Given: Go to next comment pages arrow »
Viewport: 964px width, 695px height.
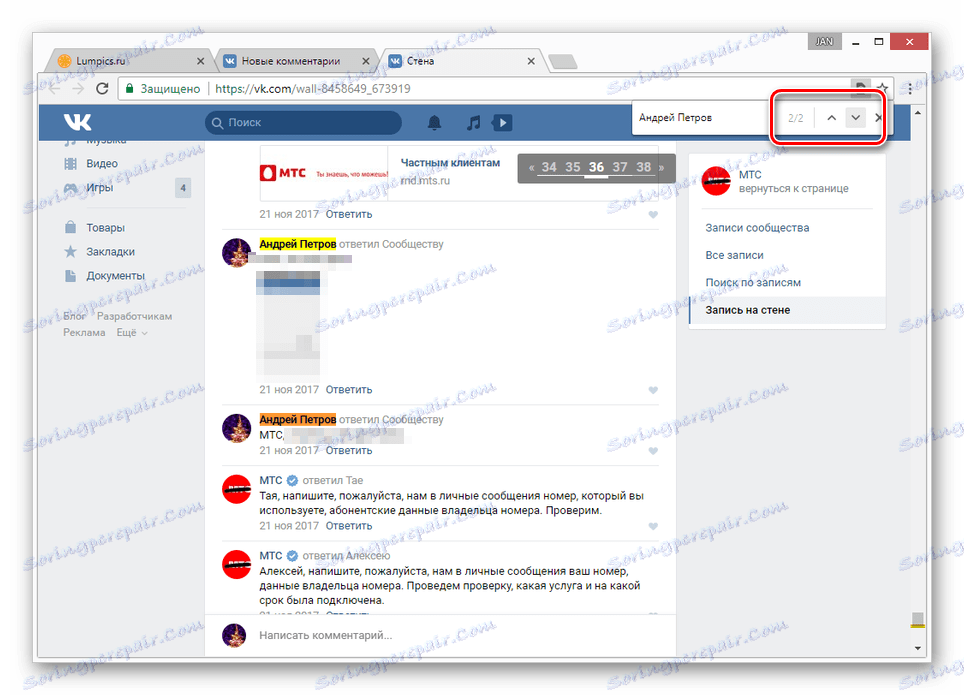Looking at the screenshot, I should tap(662, 167).
